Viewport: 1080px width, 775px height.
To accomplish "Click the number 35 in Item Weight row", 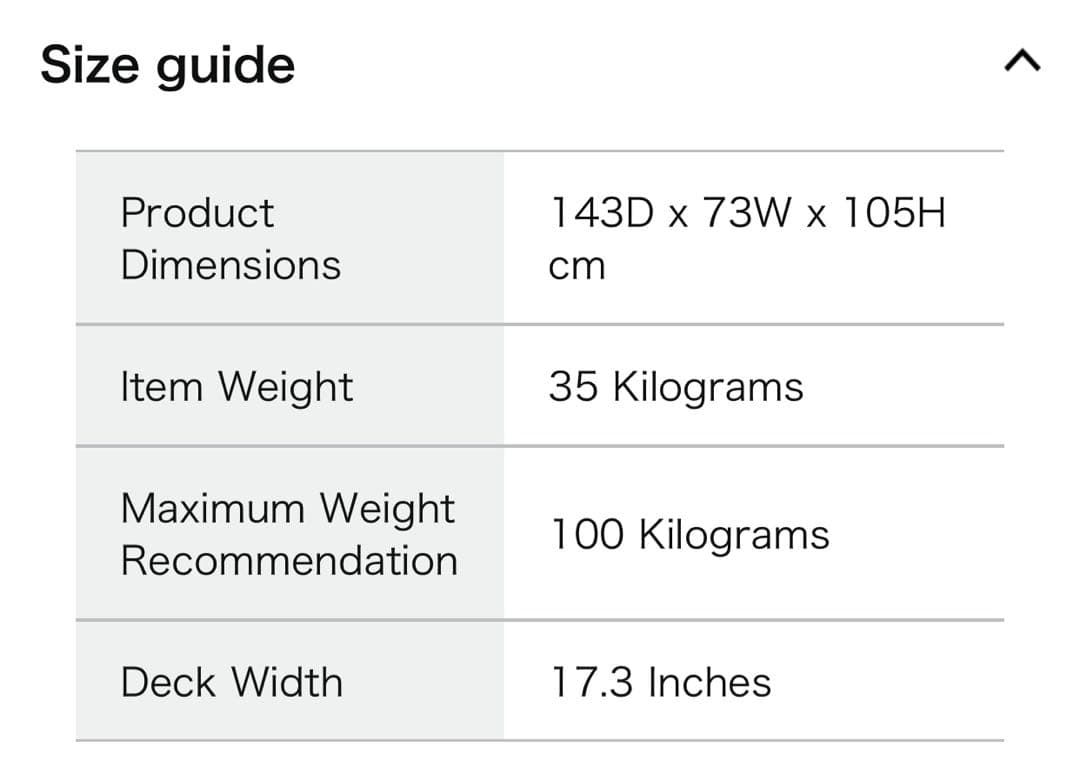I will 574,387.
